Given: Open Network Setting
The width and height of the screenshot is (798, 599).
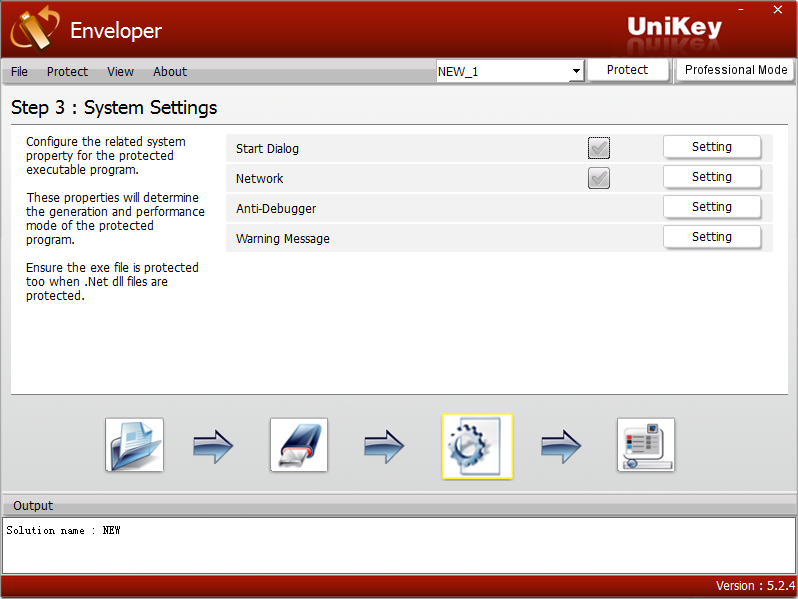Looking at the screenshot, I should click(711, 177).
